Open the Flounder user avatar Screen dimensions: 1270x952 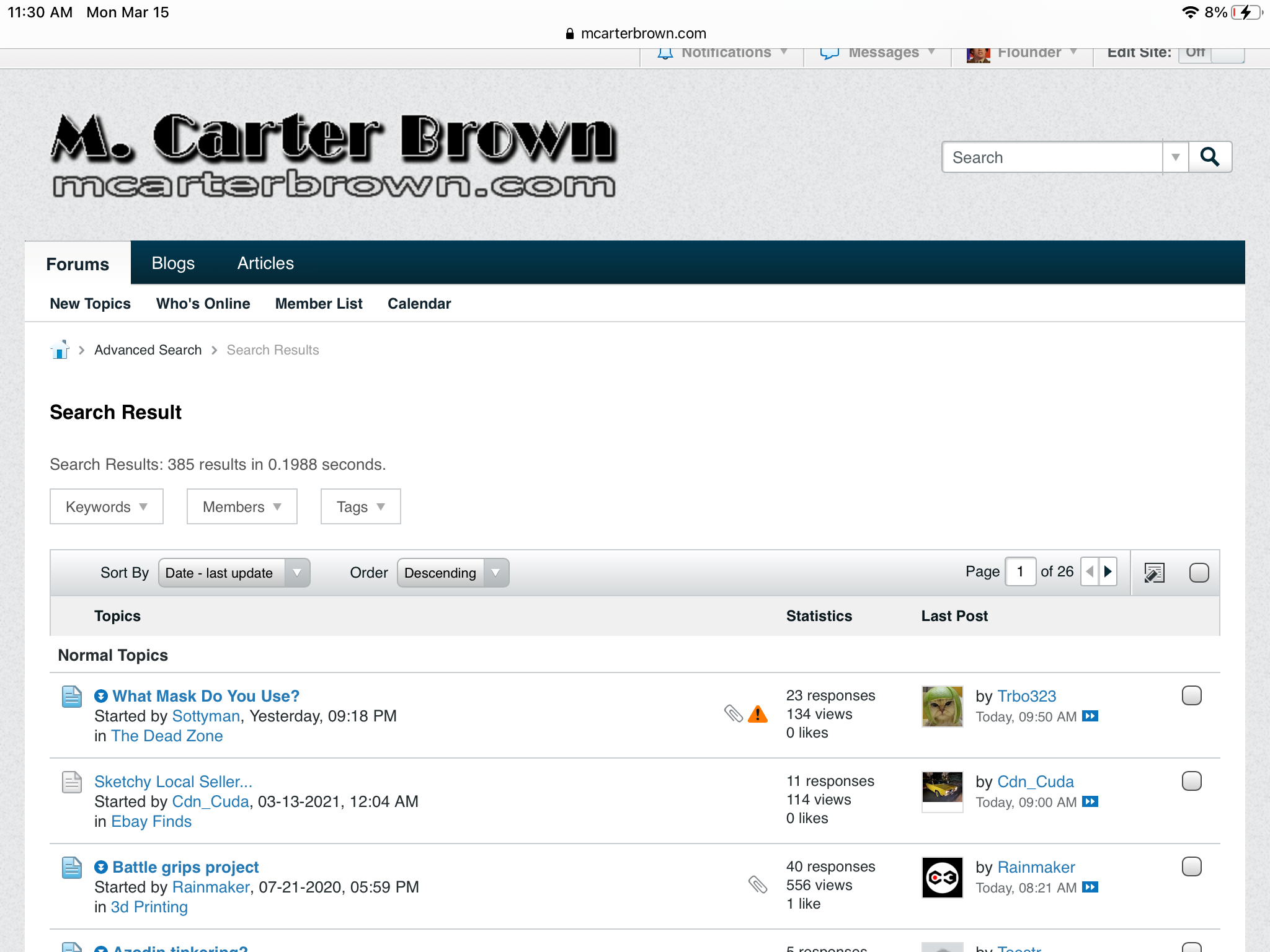pyautogui.click(x=978, y=55)
